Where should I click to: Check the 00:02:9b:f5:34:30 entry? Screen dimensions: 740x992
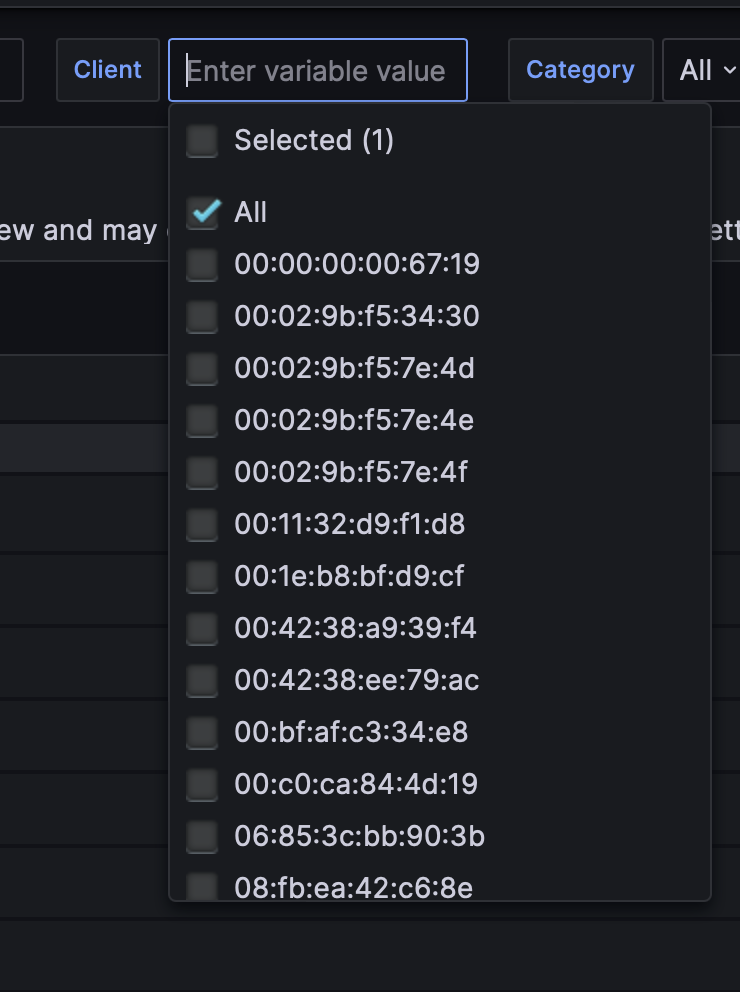point(202,317)
